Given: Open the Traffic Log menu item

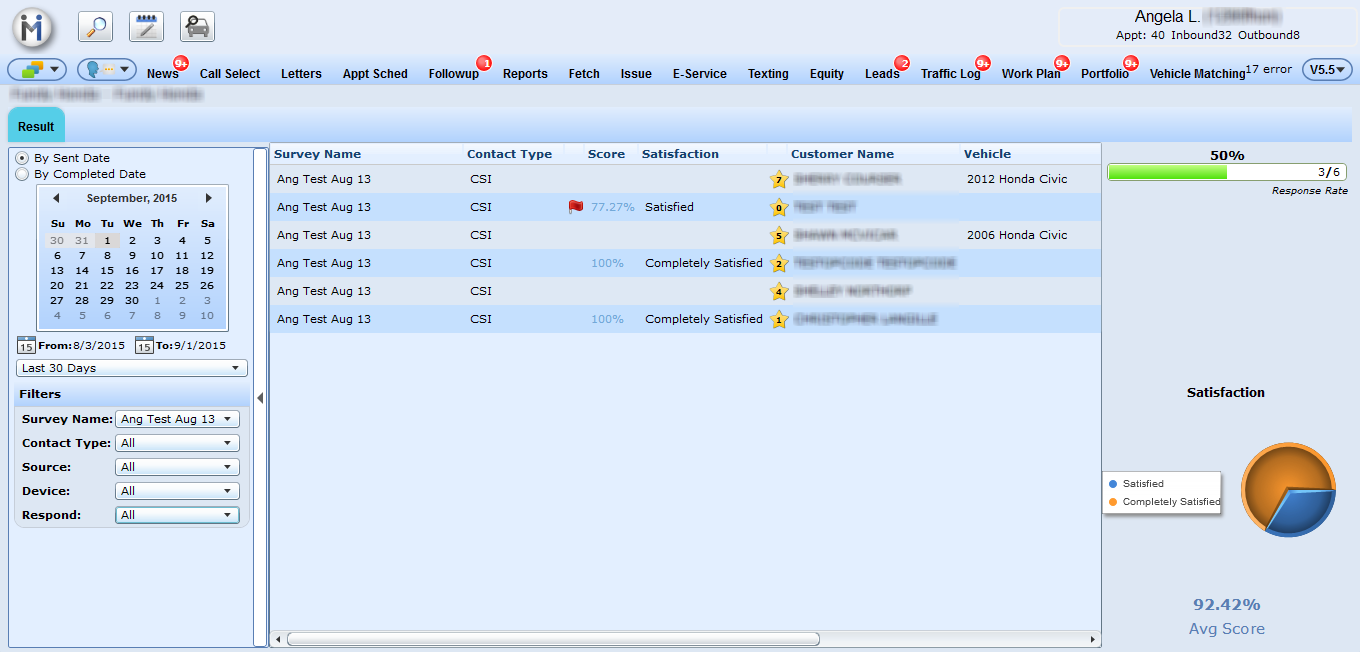Looking at the screenshot, I should (x=950, y=74).
